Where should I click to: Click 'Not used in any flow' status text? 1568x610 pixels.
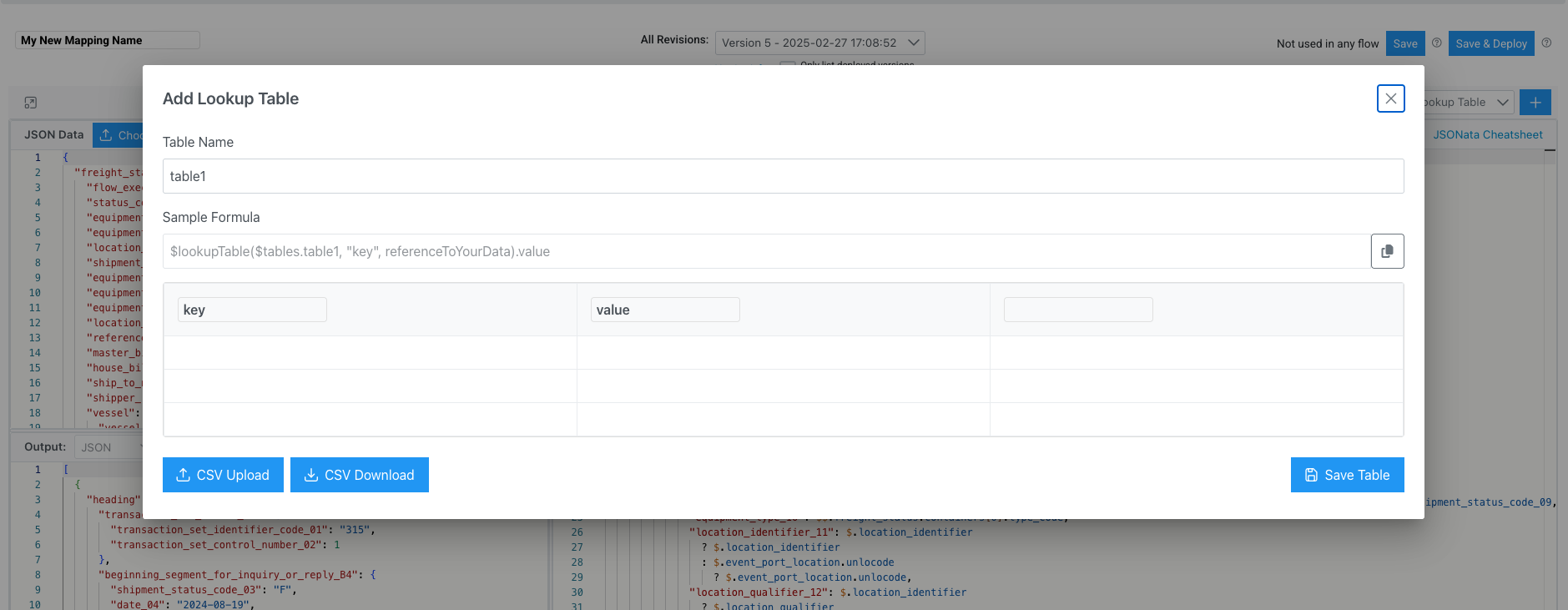pyautogui.click(x=1328, y=43)
